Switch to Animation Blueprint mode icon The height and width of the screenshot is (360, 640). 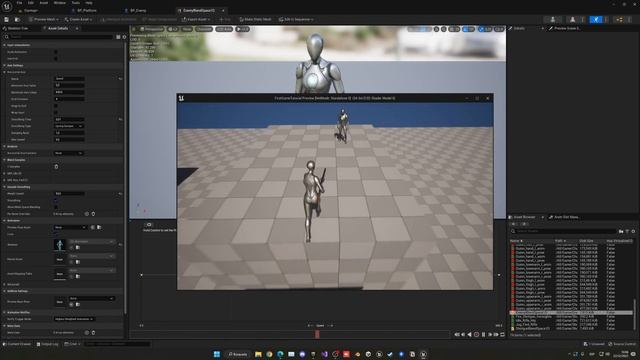(620, 19)
